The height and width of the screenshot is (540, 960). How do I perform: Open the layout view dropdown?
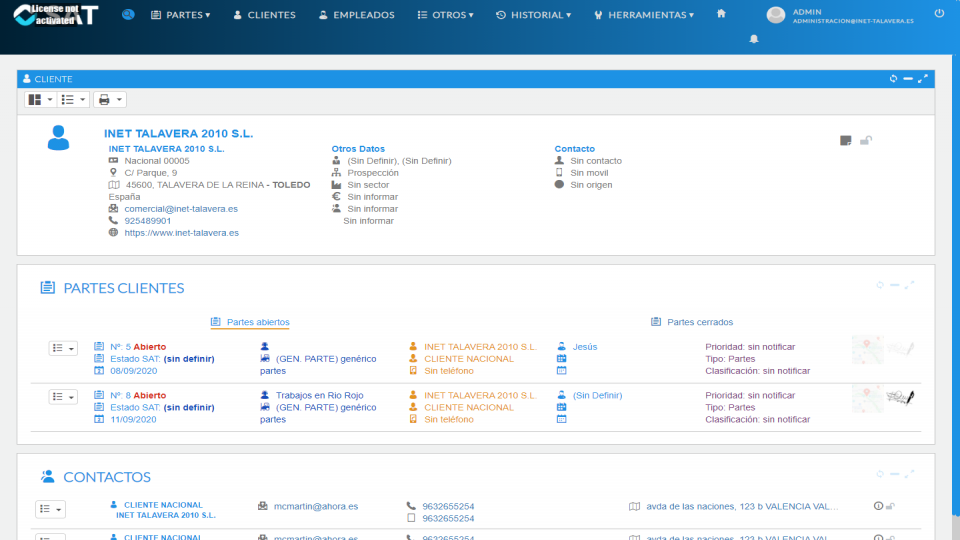40,99
